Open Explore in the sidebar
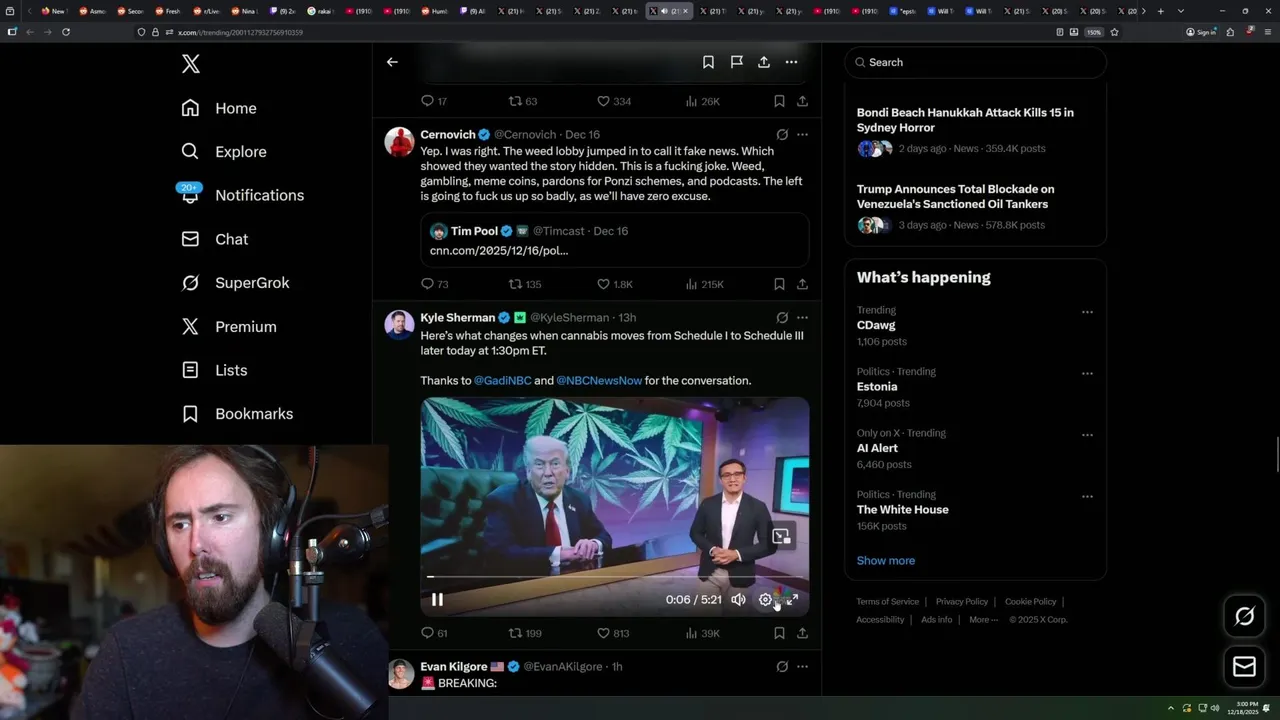The image size is (1280, 720). tap(224, 152)
